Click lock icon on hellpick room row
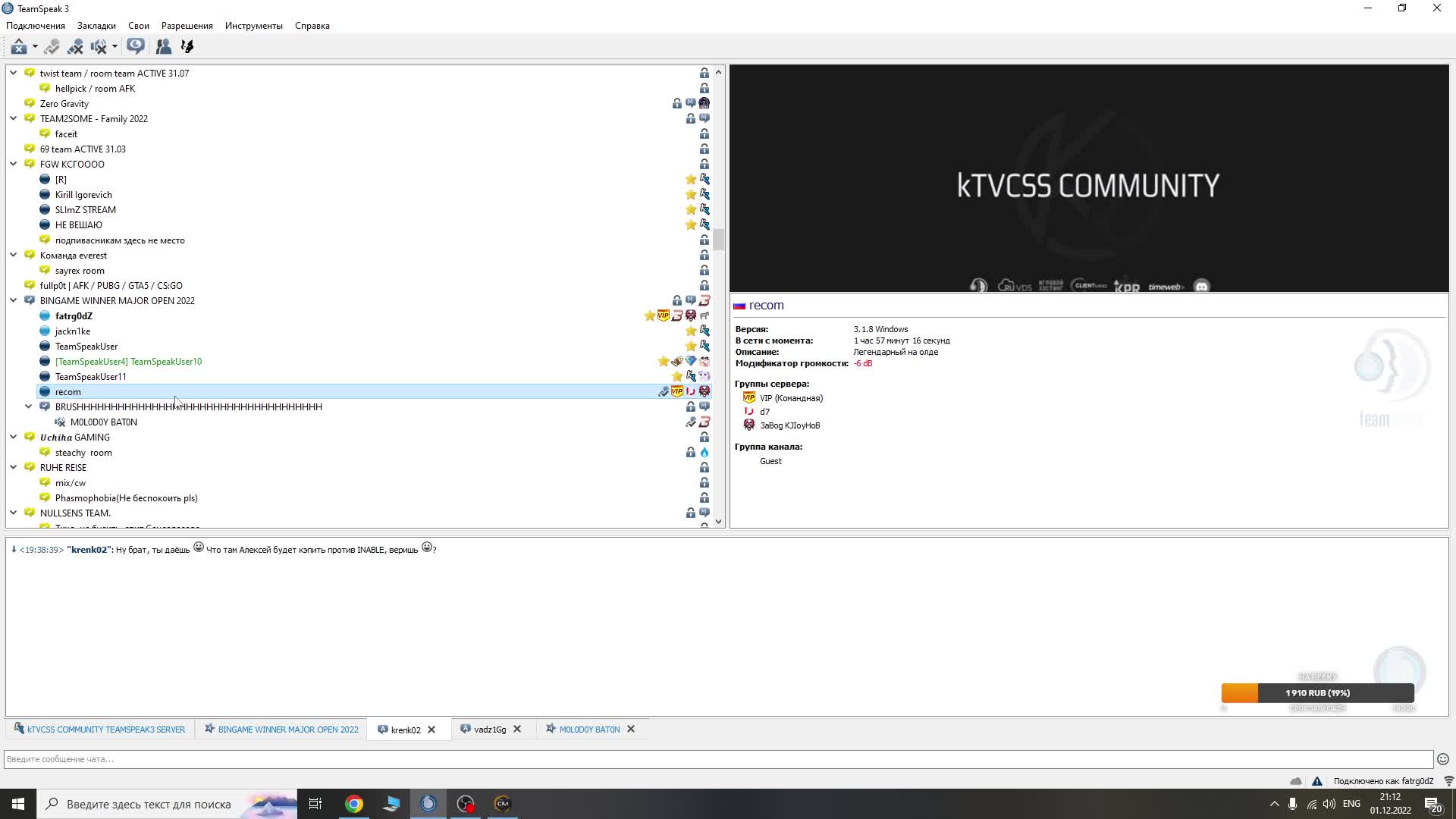Image resolution: width=1456 pixels, height=819 pixels. click(704, 89)
